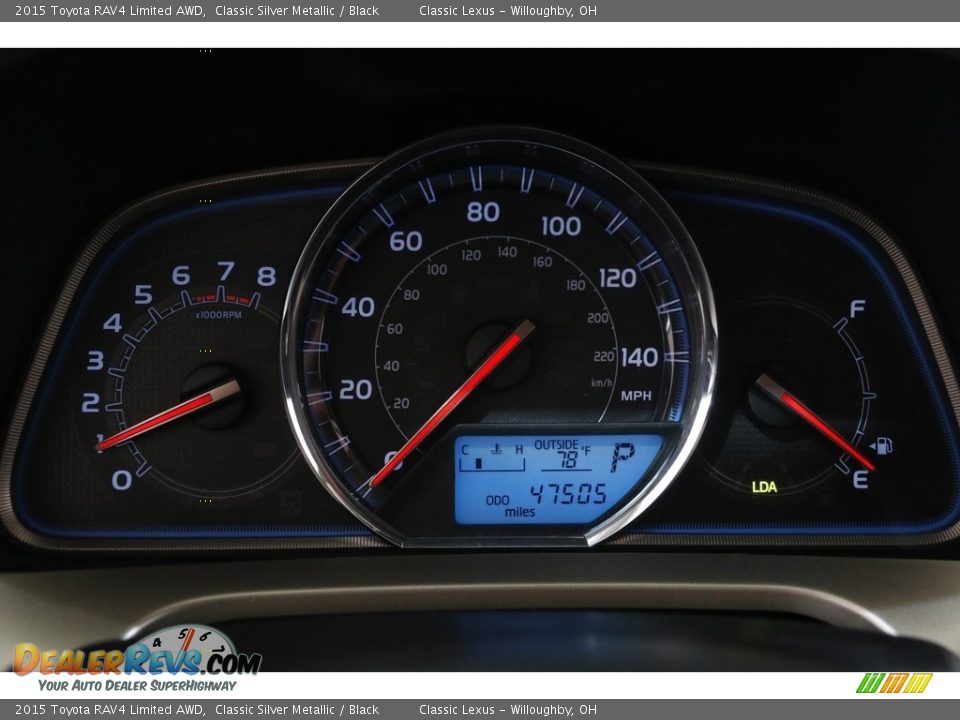The width and height of the screenshot is (960, 720).
Task: Click the 5 on the tachometer
Action: [143, 294]
